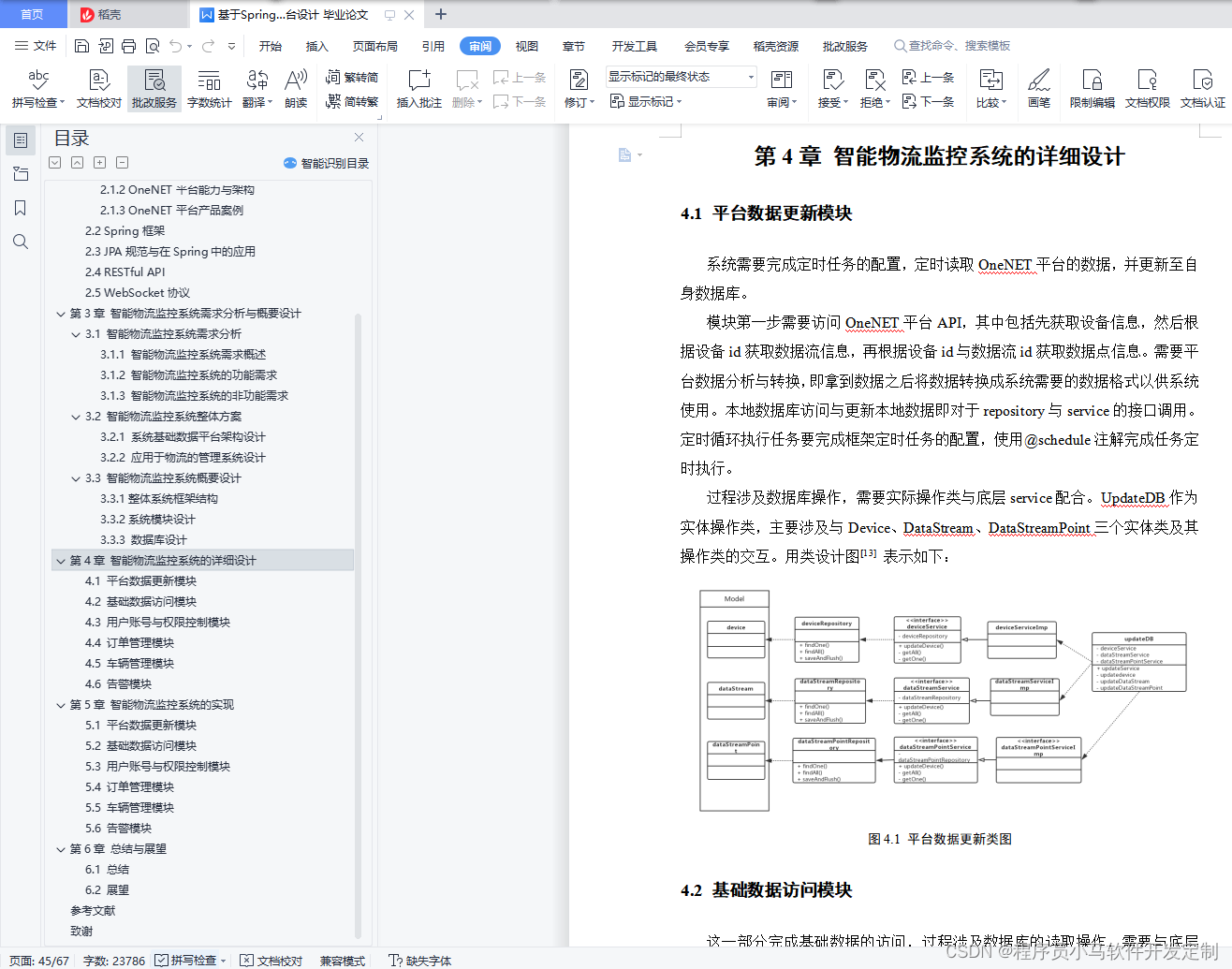The width and height of the screenshot is (1232, 969).
Task: Start 朗读 read-aloud
Action: click(x=296, y=89)
